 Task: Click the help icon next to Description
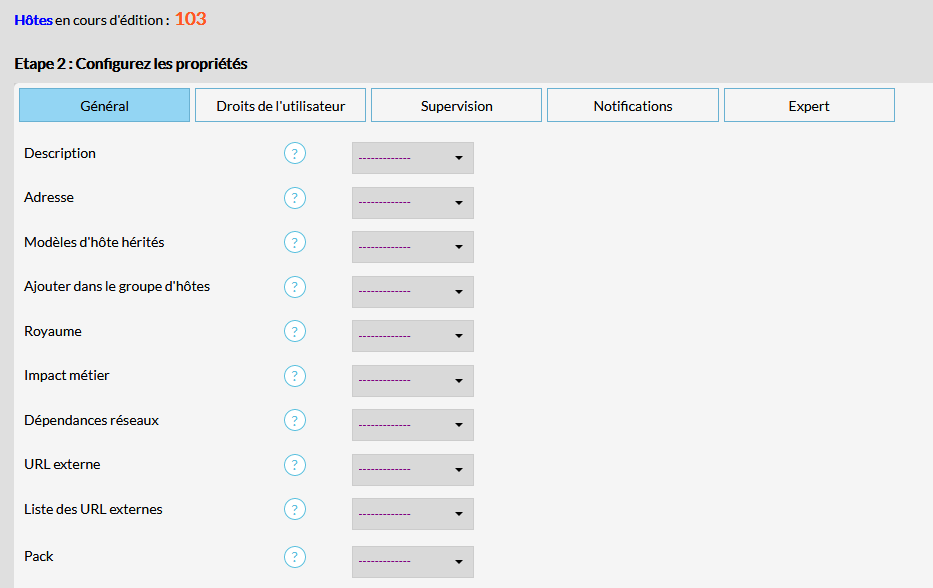tap(294, 154)
